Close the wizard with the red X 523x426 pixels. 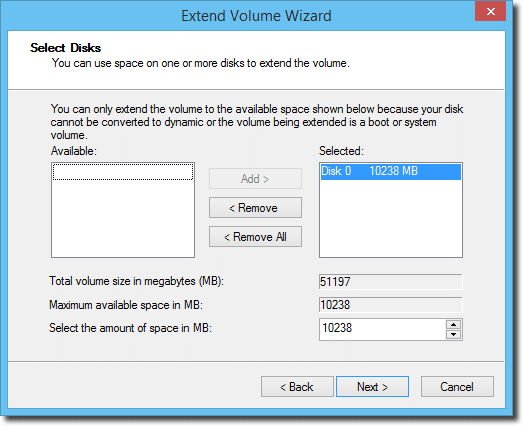[x=490, y=11]
